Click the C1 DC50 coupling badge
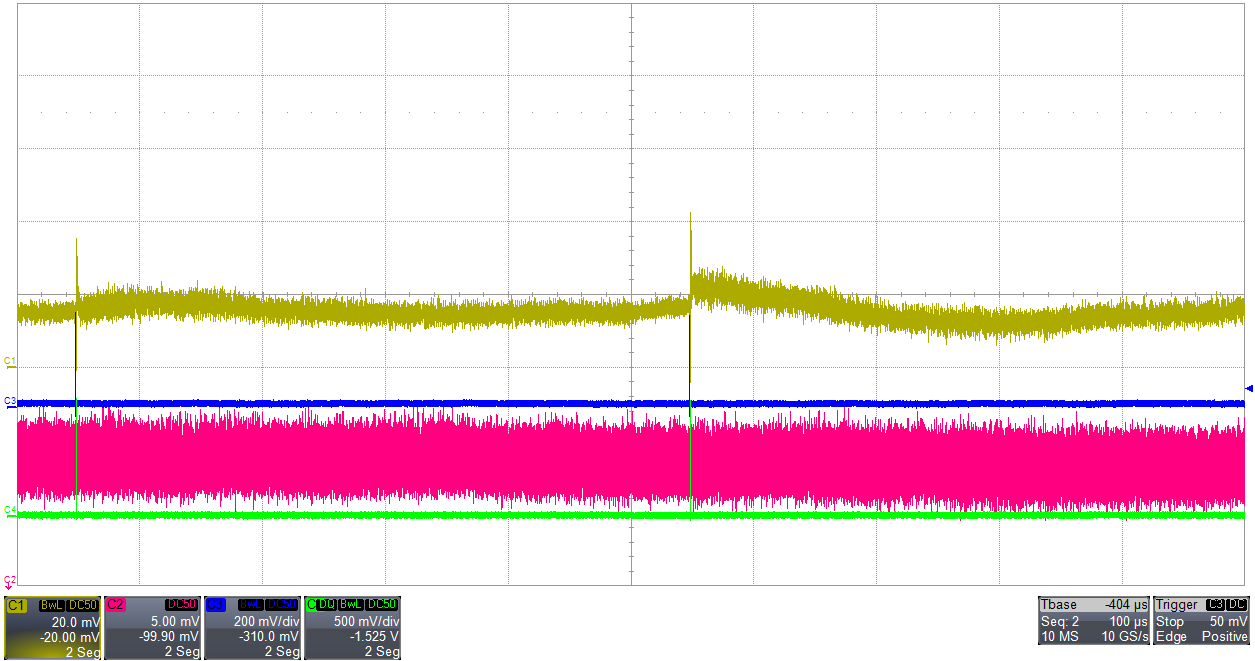The width and height of the screenshot is (1255, 661). (x=83, y=605)
